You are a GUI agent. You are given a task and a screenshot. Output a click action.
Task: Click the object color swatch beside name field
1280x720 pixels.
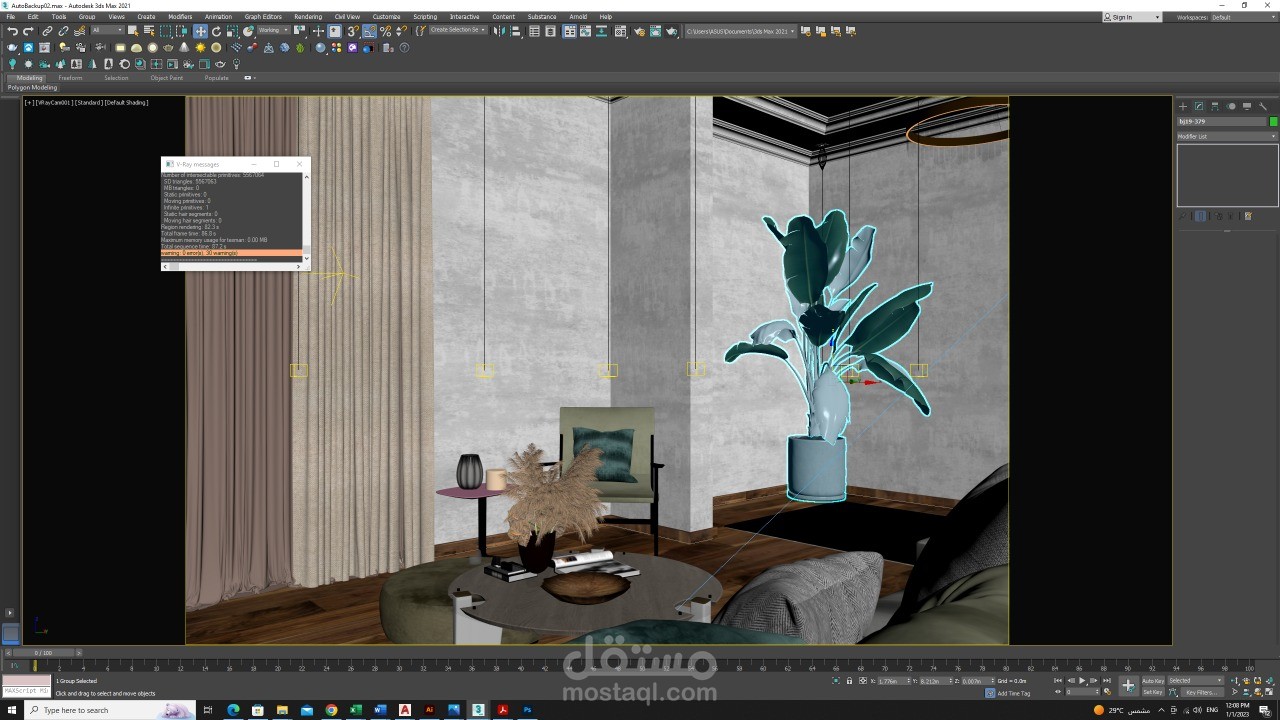pyautogui.click(x=1273, y=121)
